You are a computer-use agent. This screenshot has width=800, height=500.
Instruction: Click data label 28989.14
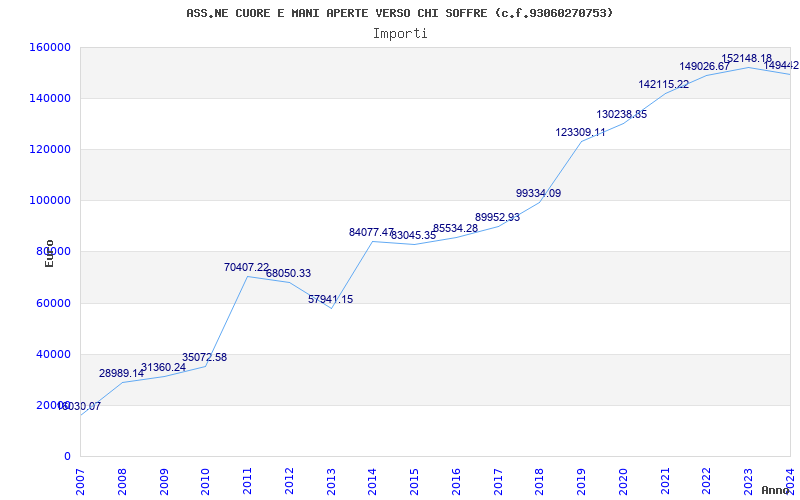121,373
